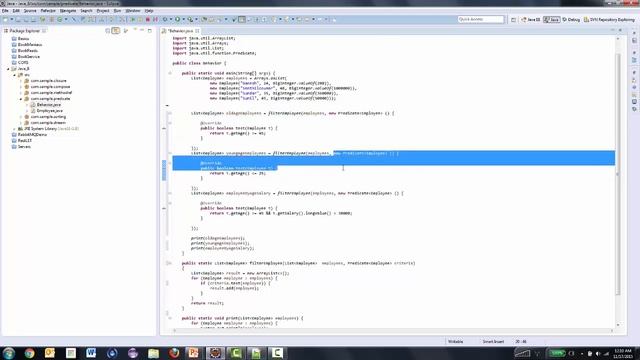Open Chrome from the taskbar
The width and height of the screenshot is (640, 360).
click(29, 353)
